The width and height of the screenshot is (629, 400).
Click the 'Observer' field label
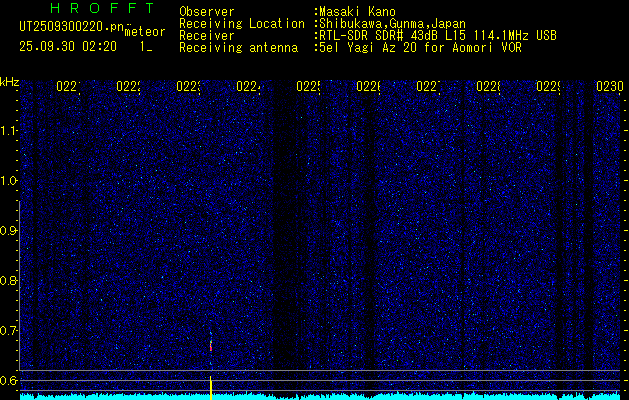point(207,12)
